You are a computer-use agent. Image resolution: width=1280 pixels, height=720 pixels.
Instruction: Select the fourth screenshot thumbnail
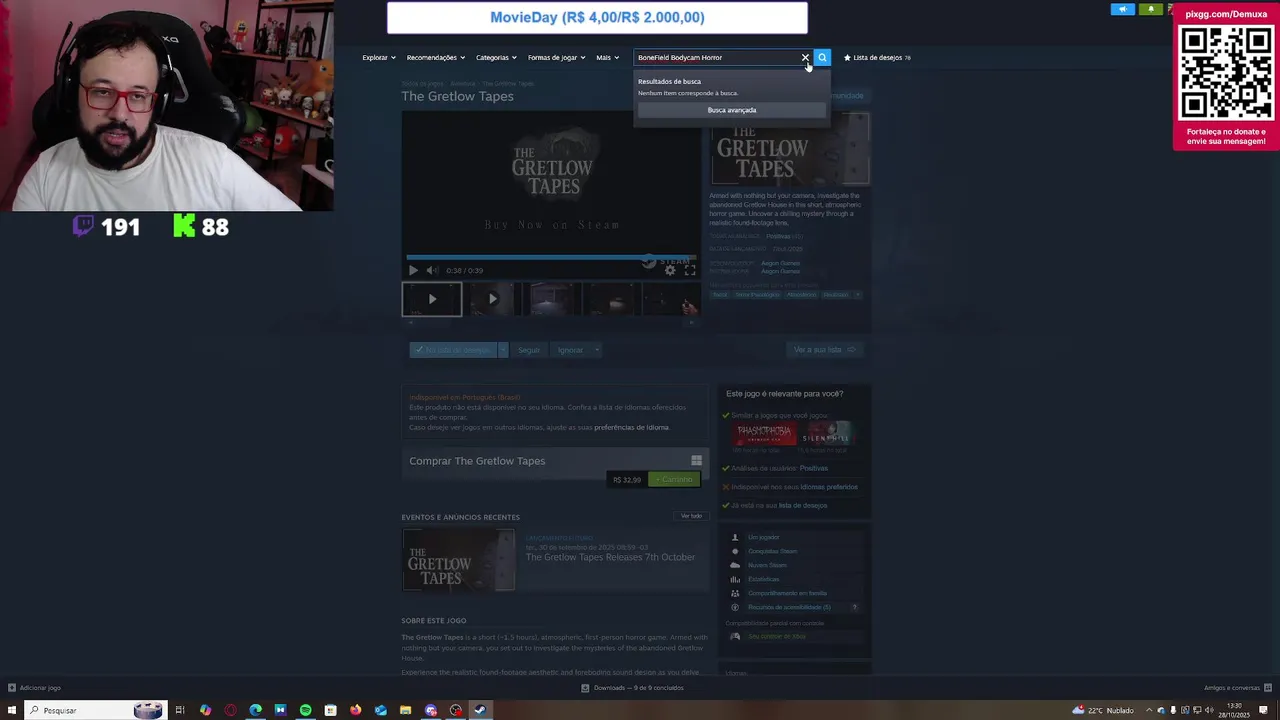pyautogui.click(x=612, y=299)
